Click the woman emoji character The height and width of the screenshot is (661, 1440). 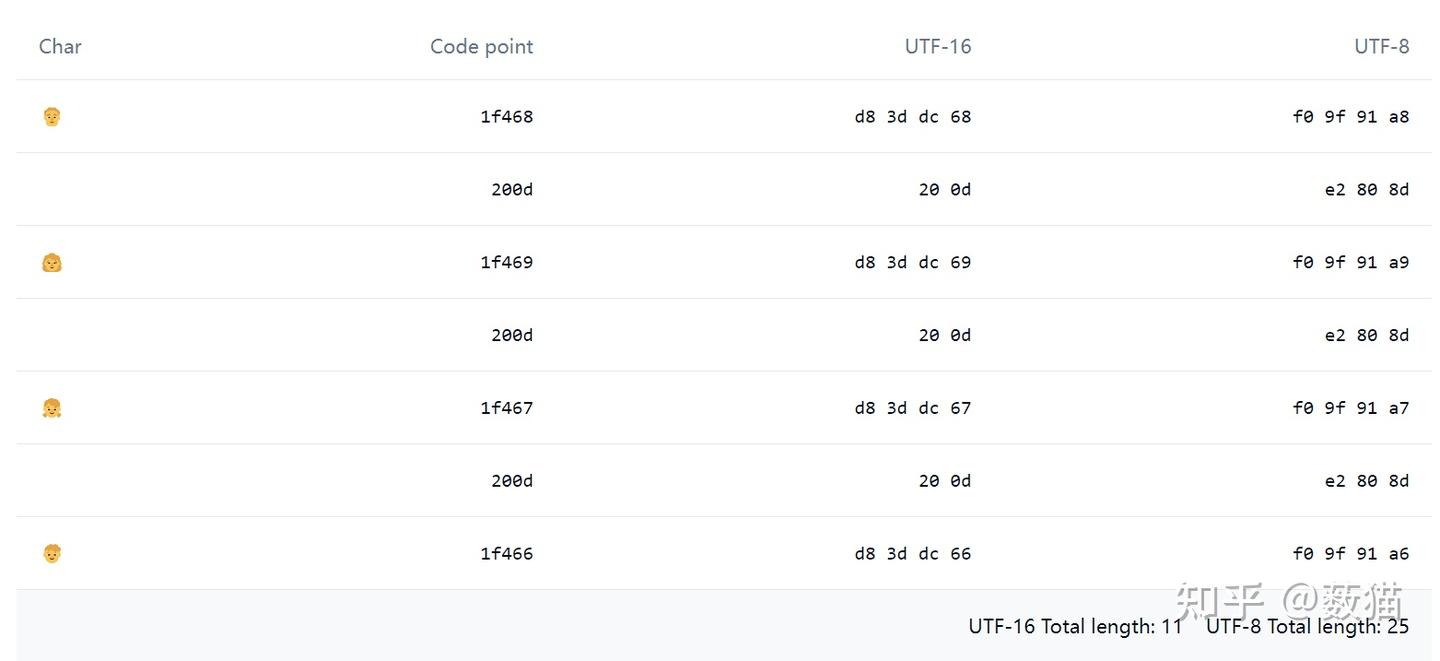(52, 263)
